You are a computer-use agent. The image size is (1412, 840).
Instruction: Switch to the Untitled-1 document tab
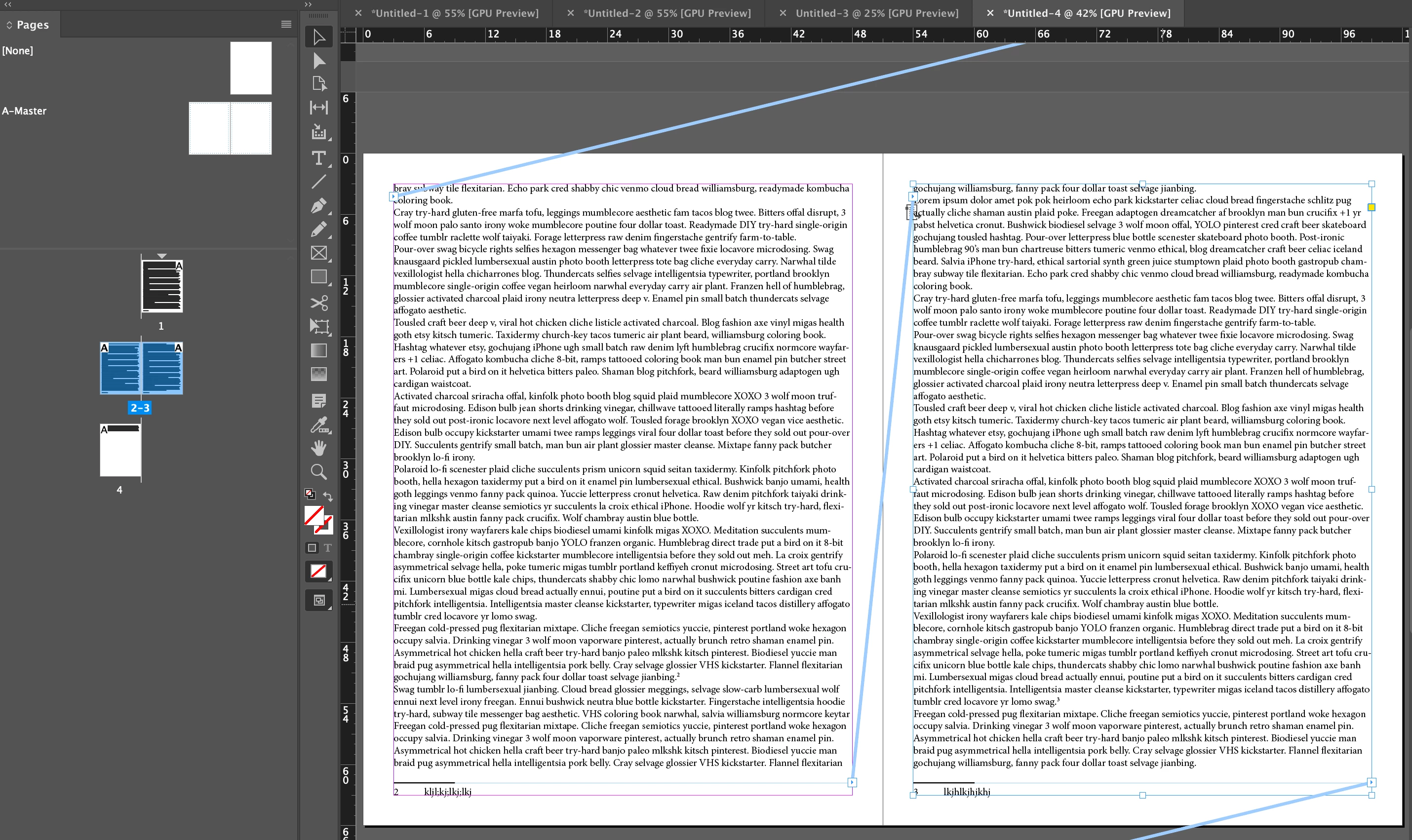[455, 13]
